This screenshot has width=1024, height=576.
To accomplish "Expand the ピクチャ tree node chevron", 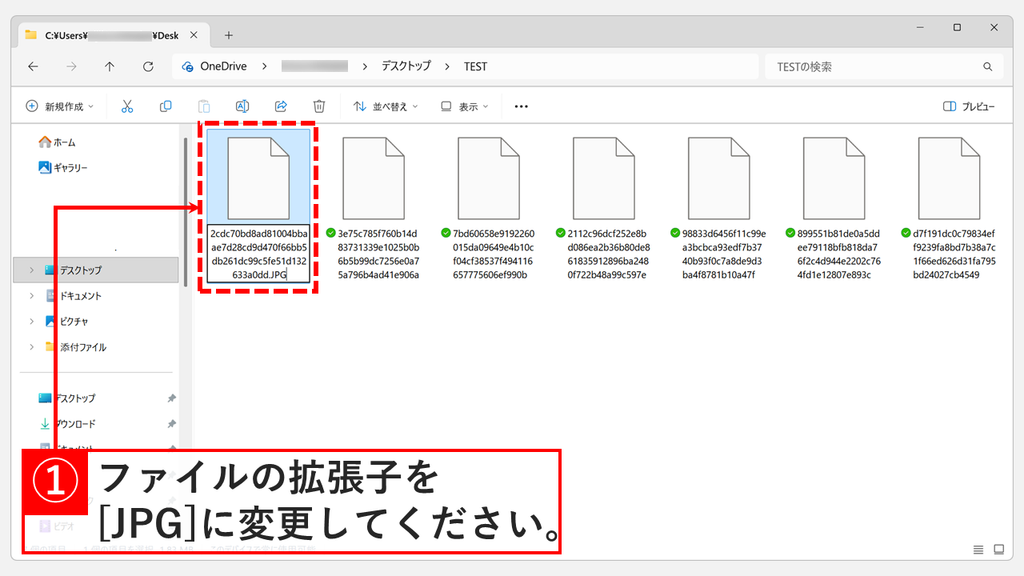I will 31,321.
